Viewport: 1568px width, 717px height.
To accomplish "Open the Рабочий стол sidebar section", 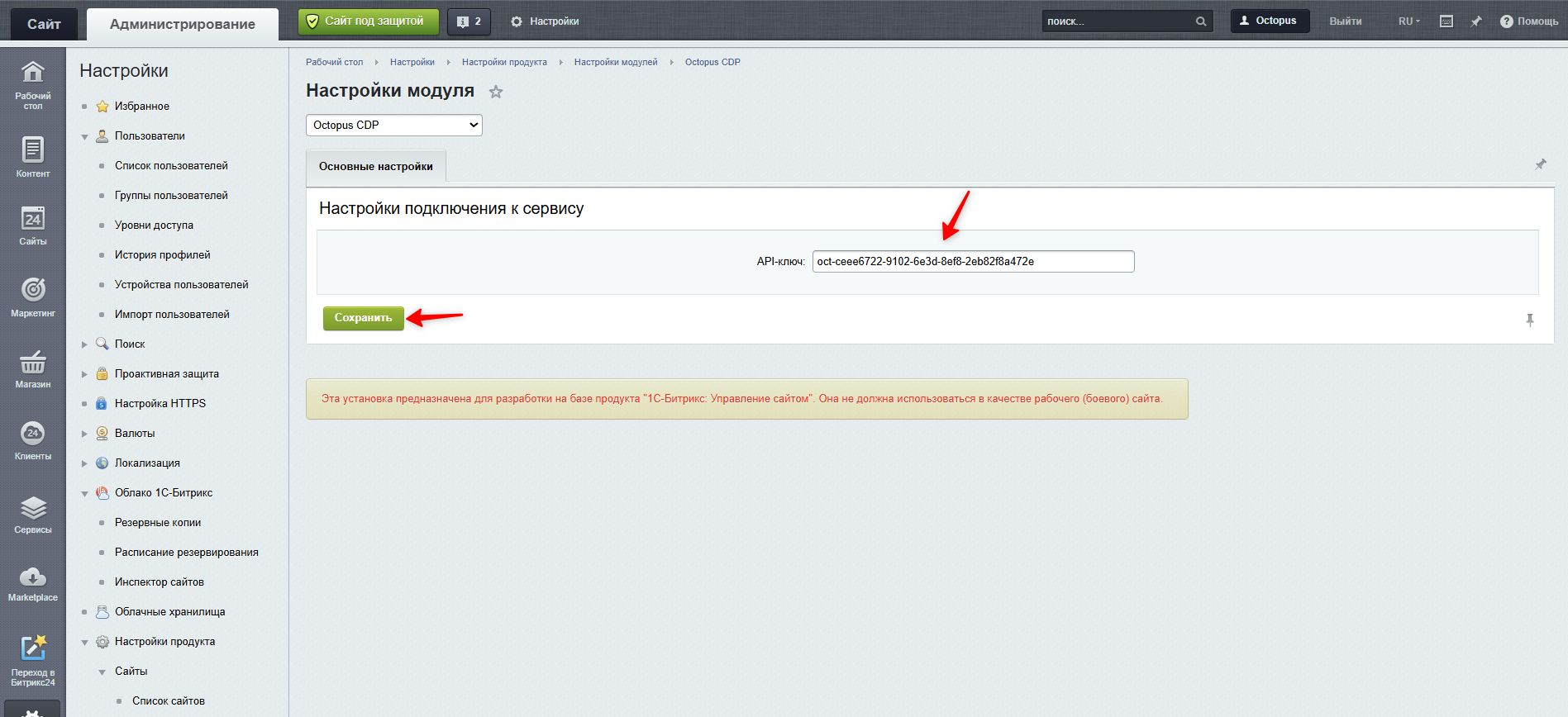I will (32, 85).
